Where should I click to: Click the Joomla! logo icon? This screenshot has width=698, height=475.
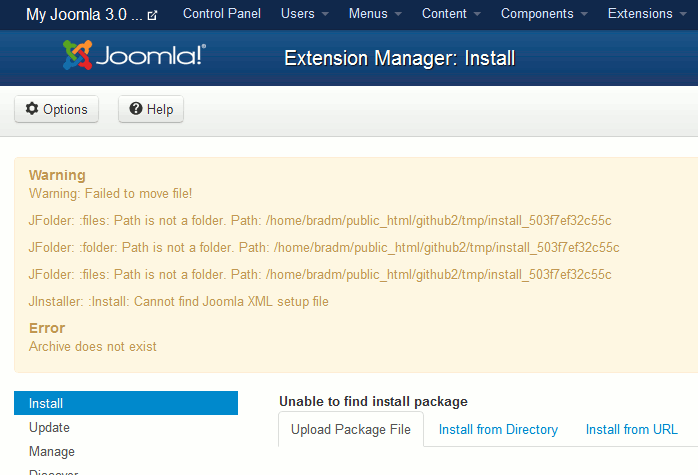pos(79,57)
